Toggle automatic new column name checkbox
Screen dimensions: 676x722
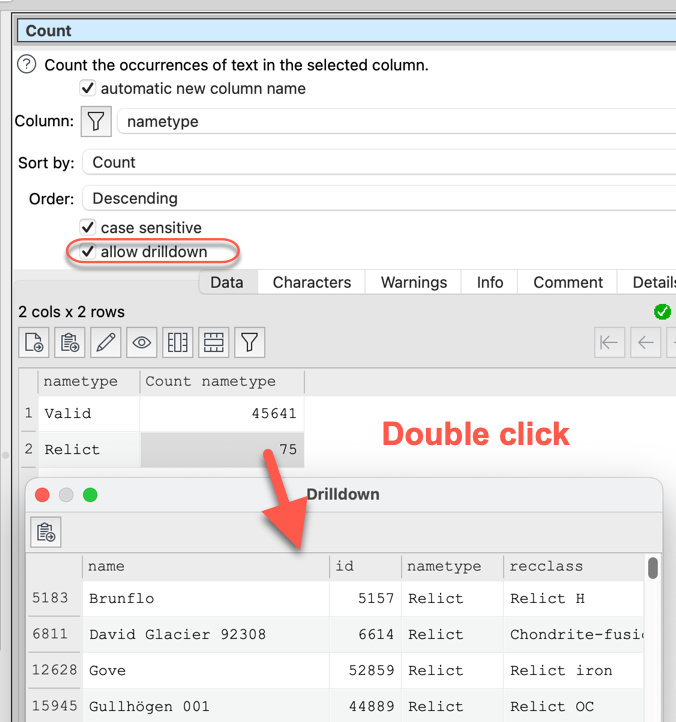[x=88, y=89]
